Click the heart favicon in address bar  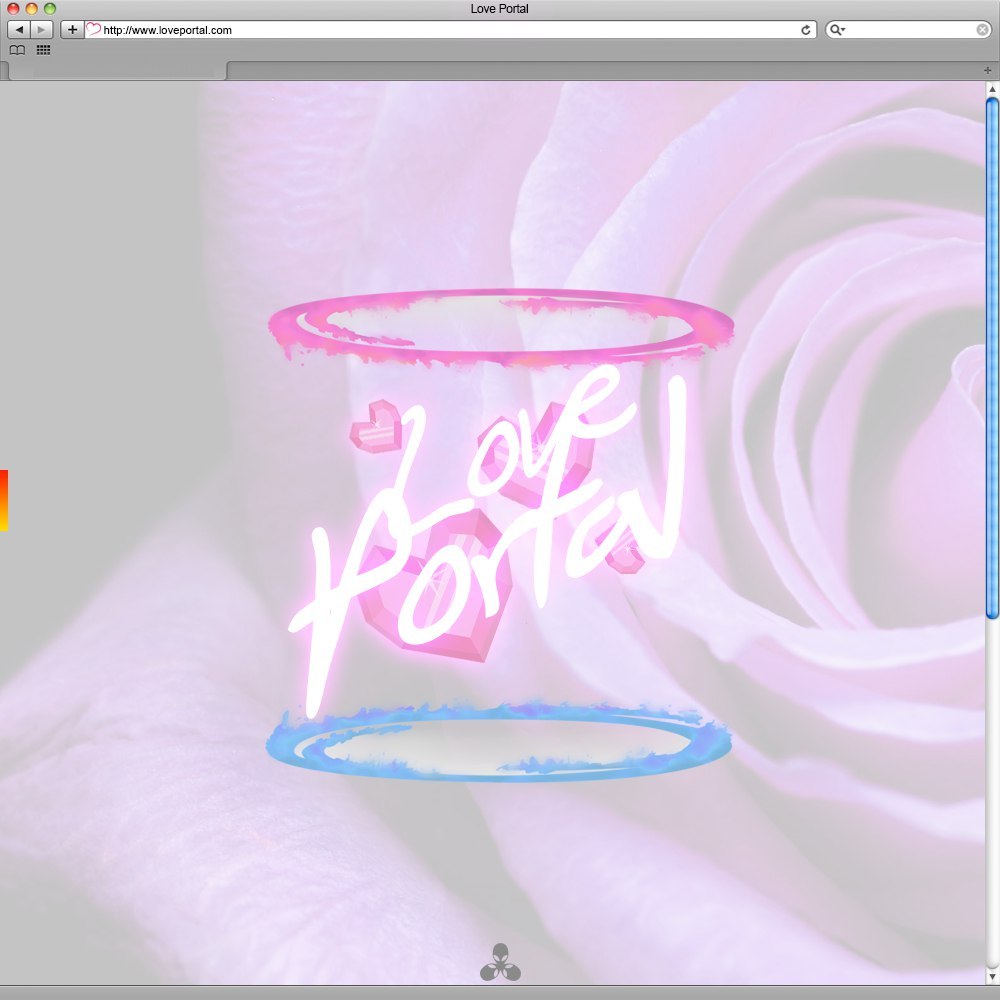(x=94, y=30)
